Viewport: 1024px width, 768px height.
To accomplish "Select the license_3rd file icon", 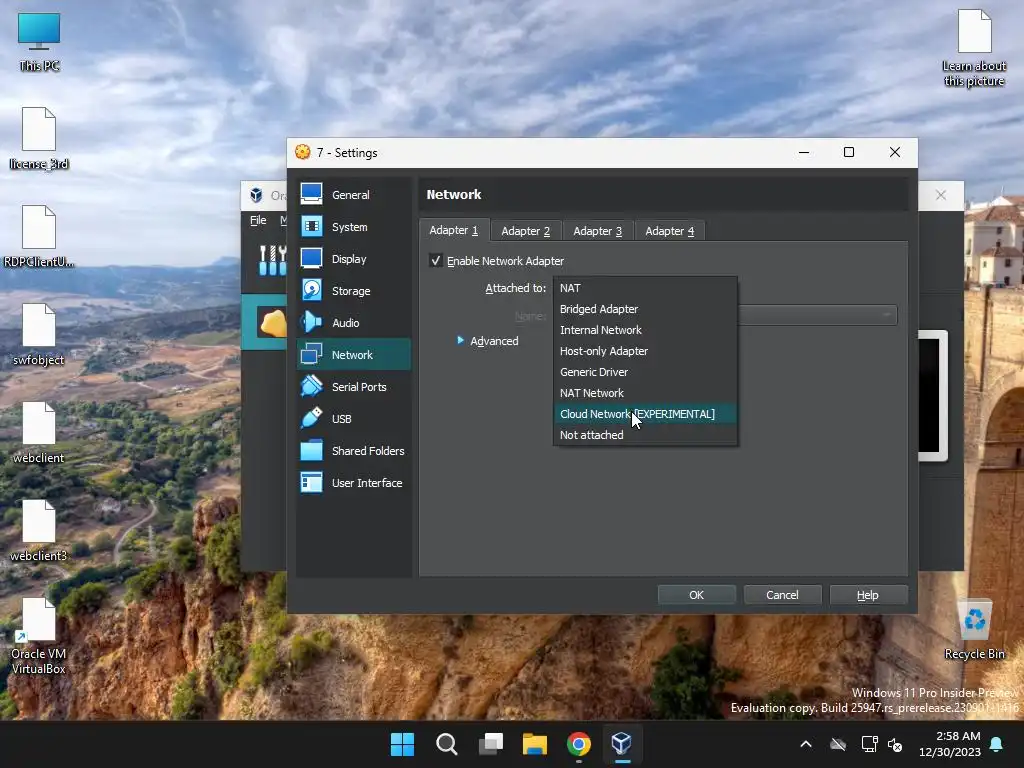I will click(39, 138).
